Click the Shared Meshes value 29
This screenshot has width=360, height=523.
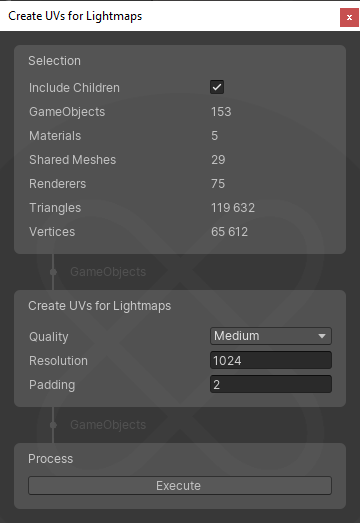(218, 160)
